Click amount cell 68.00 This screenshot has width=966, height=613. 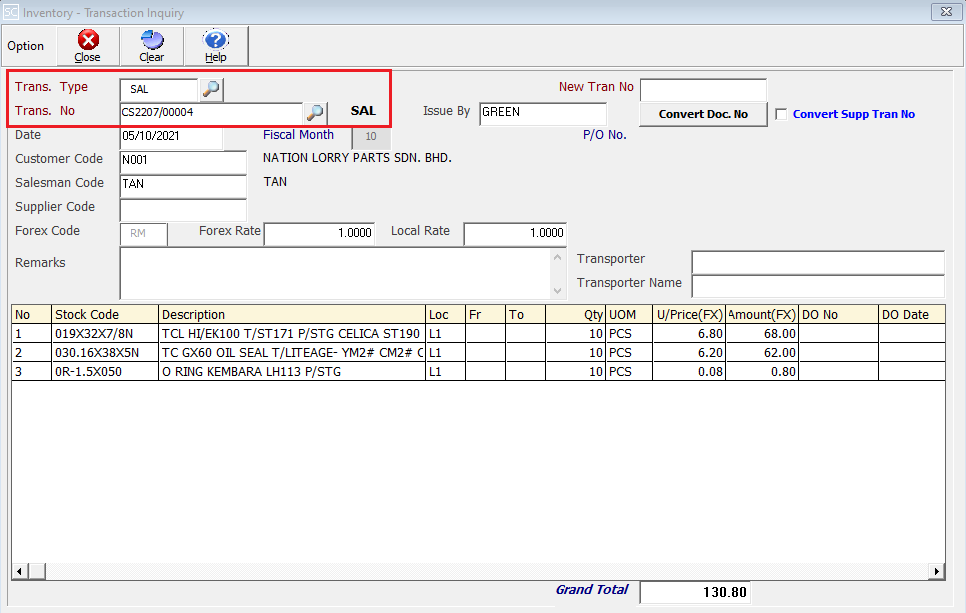click(x=762, y=333)
